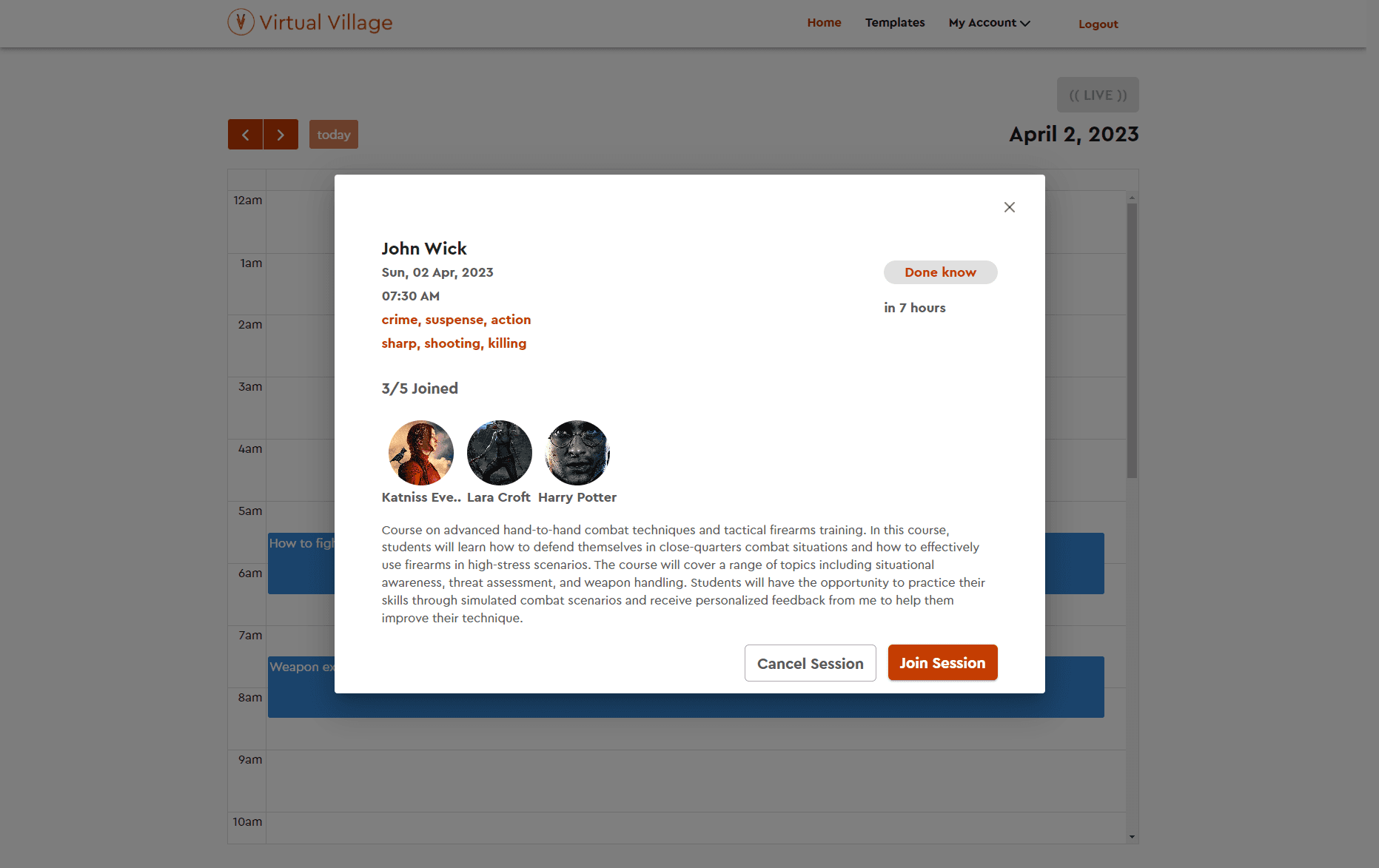This screenshot has height=868, width=1379.
Task: Click the scrollbar up arrow
Action: 1132,198
